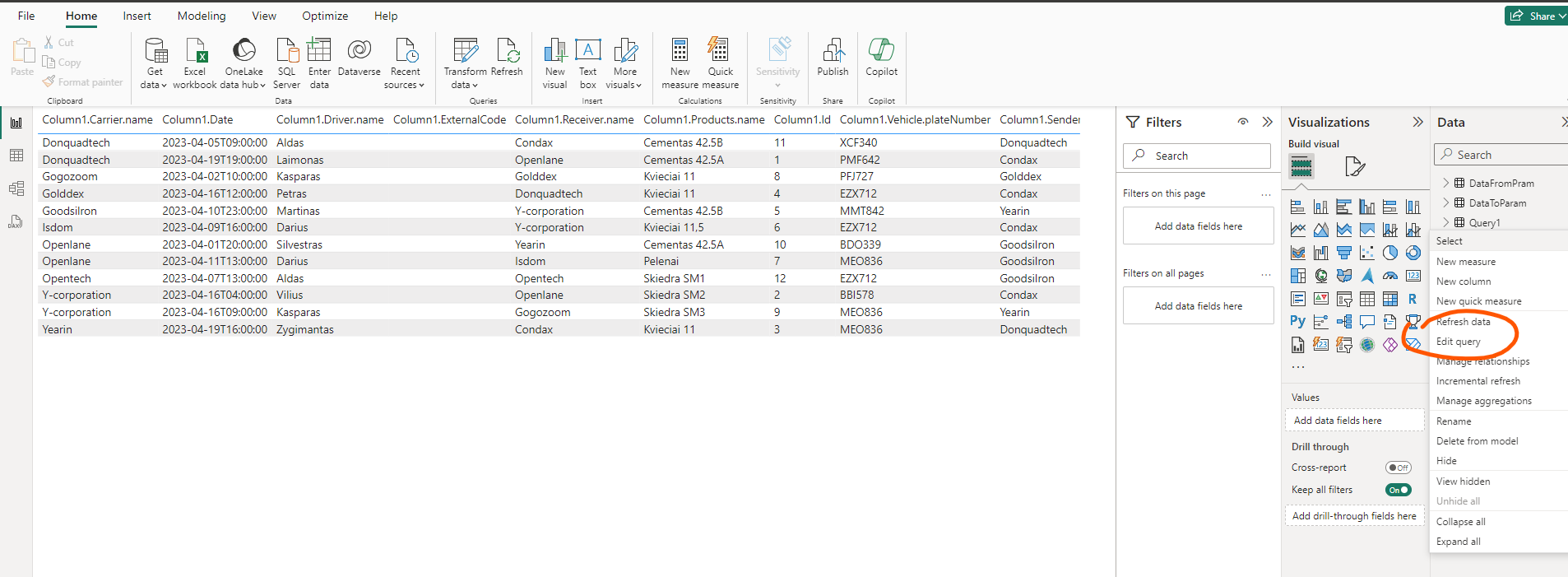This screenshot has height=577, width=1568.
Task: Open the View tab
Action: pos(264,16)
